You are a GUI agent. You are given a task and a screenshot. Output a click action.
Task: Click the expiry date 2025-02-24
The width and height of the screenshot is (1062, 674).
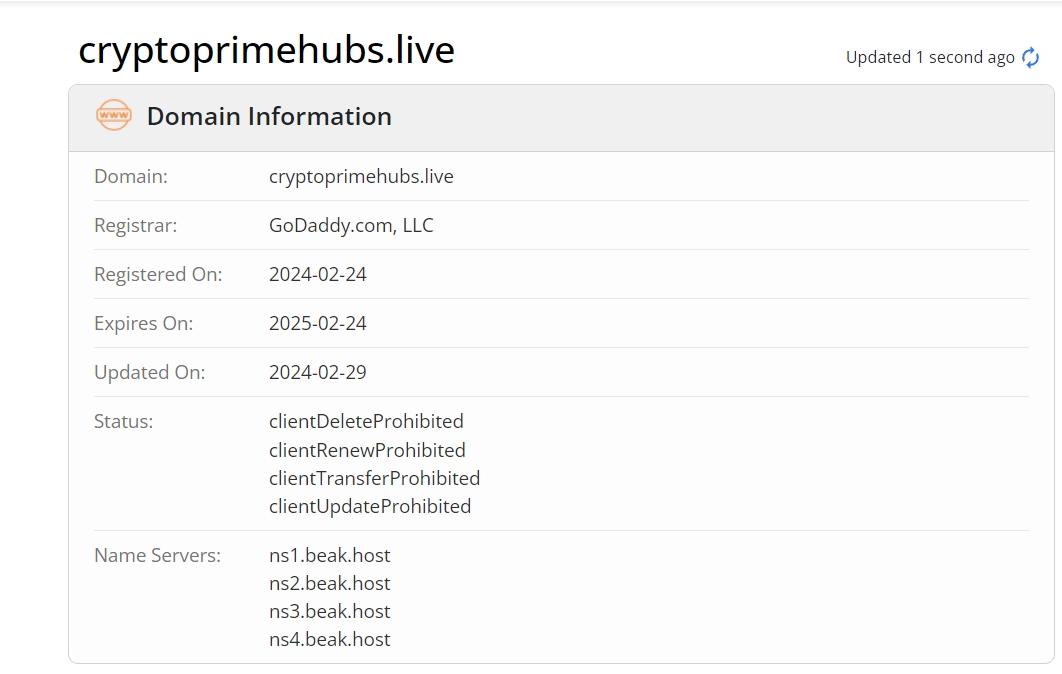[318, 323]
